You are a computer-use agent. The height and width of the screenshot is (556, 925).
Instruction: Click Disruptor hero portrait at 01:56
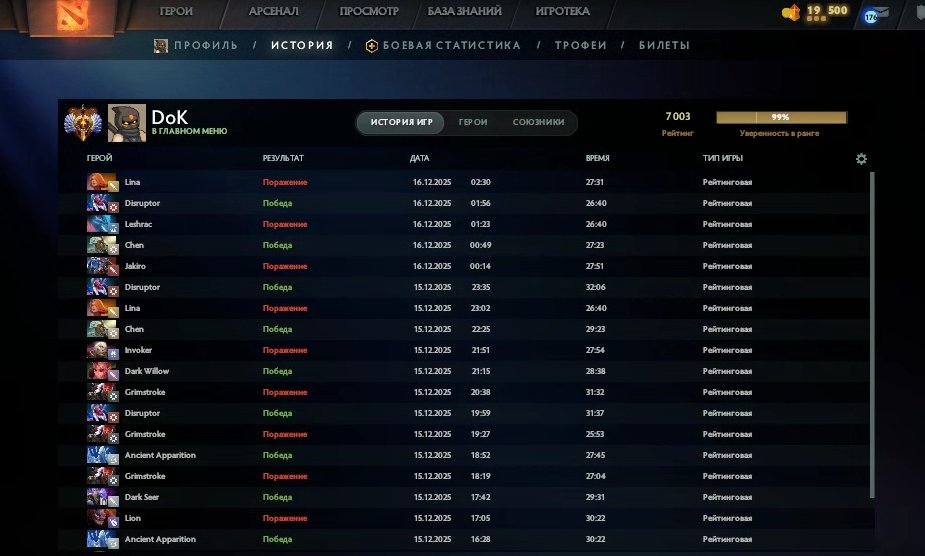(103, 203)
